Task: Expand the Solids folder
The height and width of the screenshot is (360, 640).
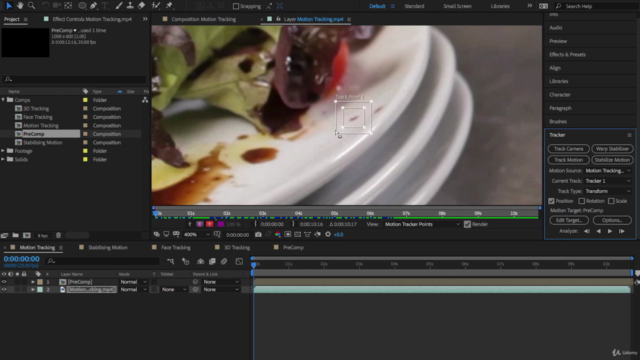Action: click(3, 159)
